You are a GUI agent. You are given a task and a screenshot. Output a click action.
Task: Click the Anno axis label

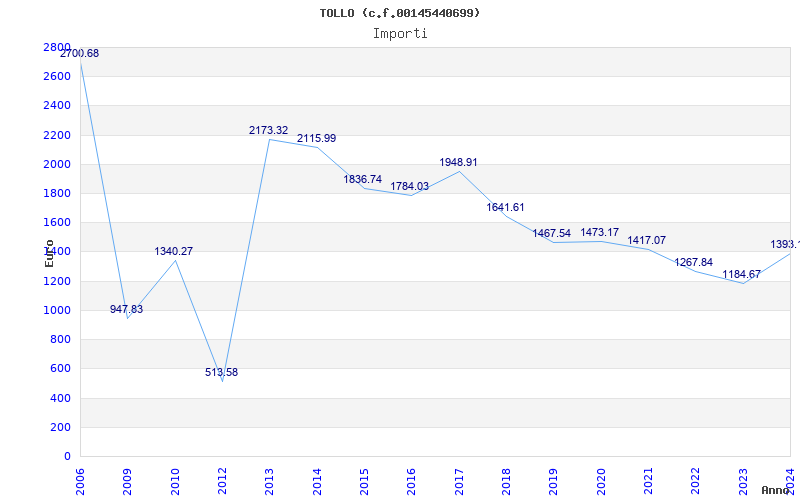(774, 490)
